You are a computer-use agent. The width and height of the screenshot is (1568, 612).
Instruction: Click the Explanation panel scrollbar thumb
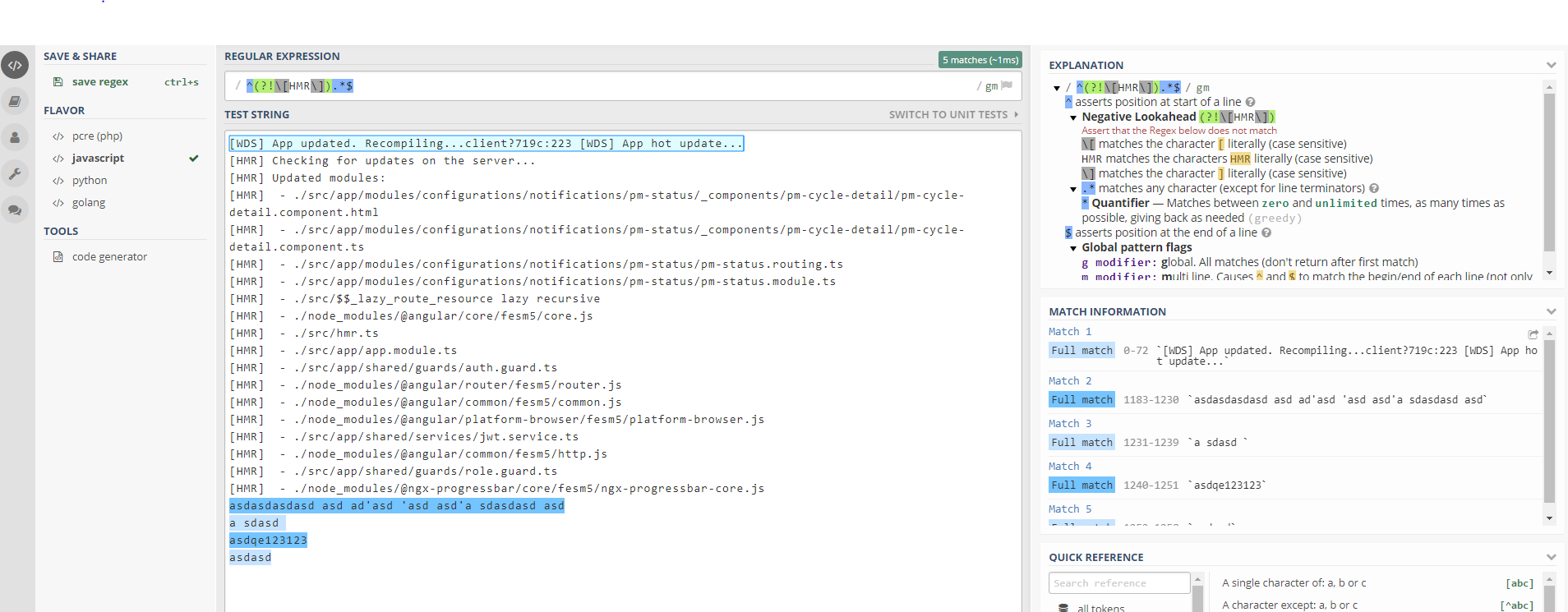pos(1549,173)
